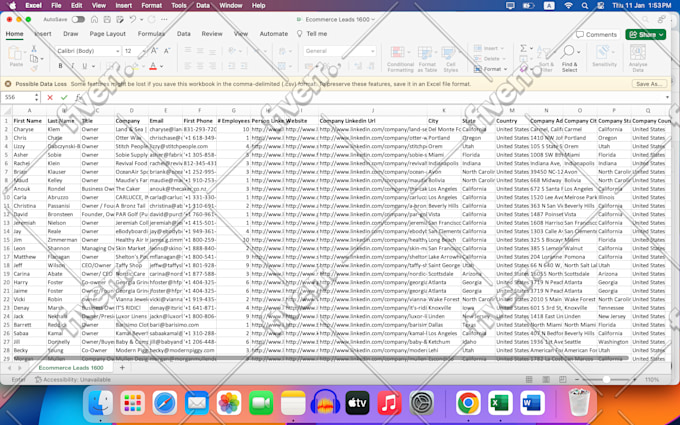Open the Page Layout ribbon tab

pyautogui.click(x=108, y=33)
